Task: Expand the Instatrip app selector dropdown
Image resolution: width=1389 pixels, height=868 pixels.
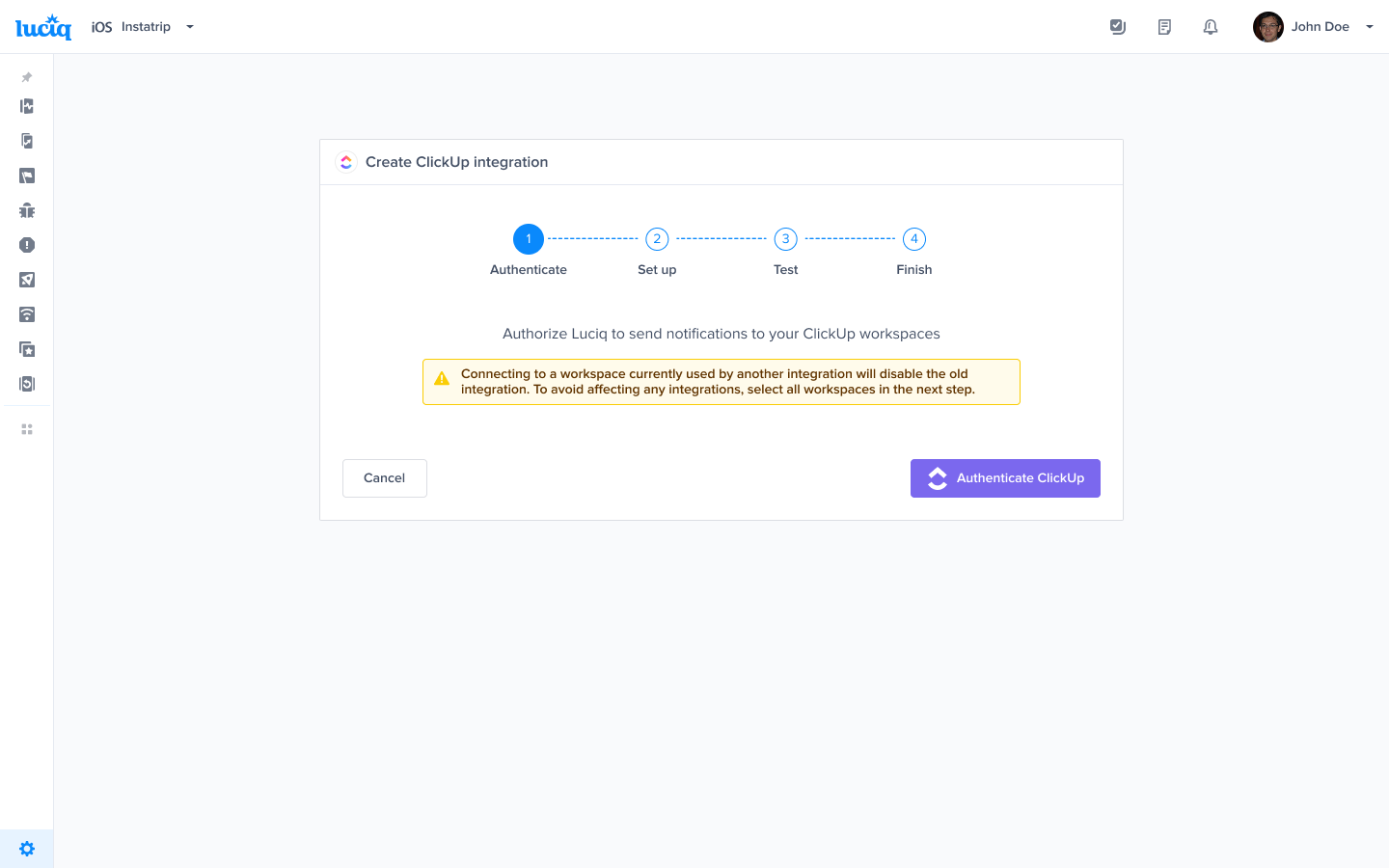Action: [189, 26]
